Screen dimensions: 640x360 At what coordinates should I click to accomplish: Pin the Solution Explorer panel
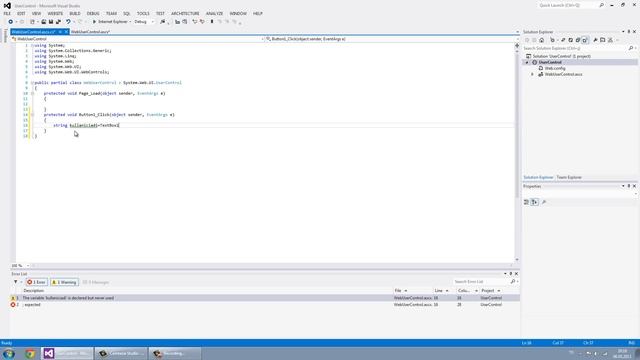[x=629, y=32]
